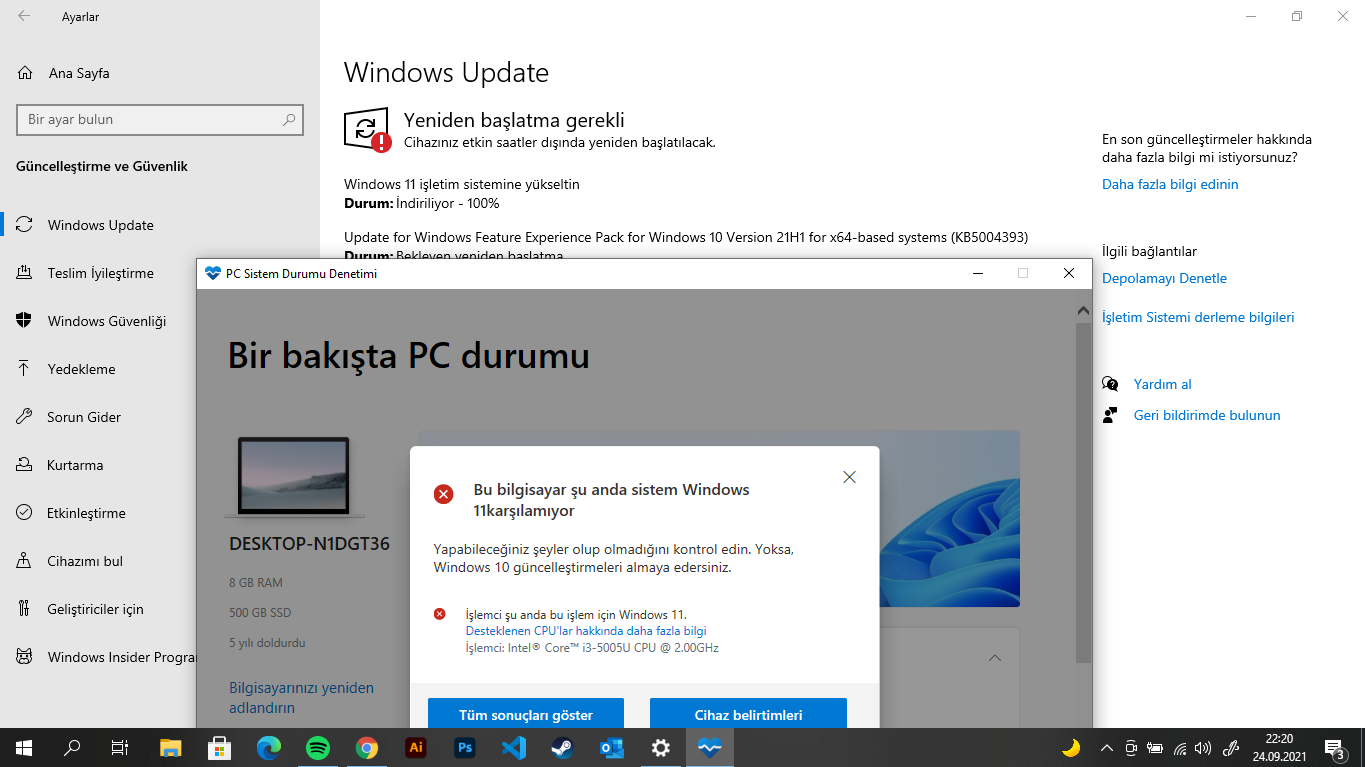Screen dimensions: 1365x767
Task: Open 'Desteklenen CPU'lar hakkında daha fazla bilgi'
Action: 586,631
